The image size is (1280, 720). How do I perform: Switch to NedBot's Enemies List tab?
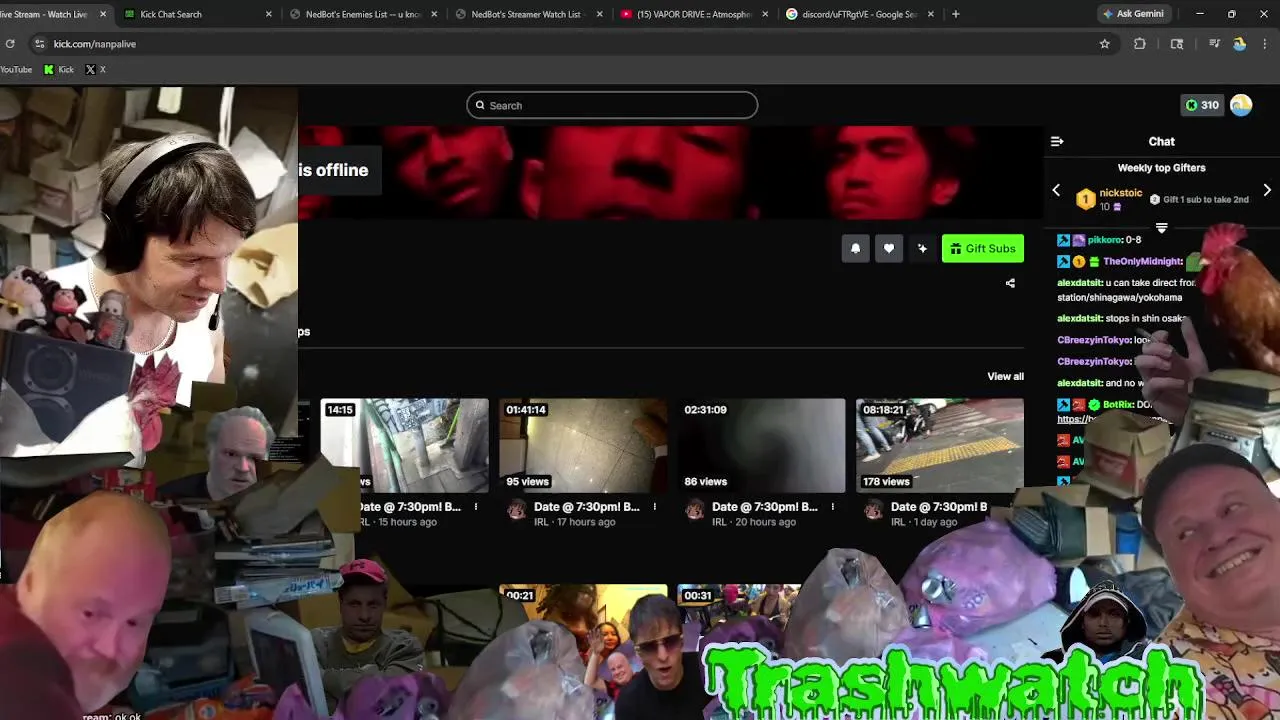click(x=364, y=14)
